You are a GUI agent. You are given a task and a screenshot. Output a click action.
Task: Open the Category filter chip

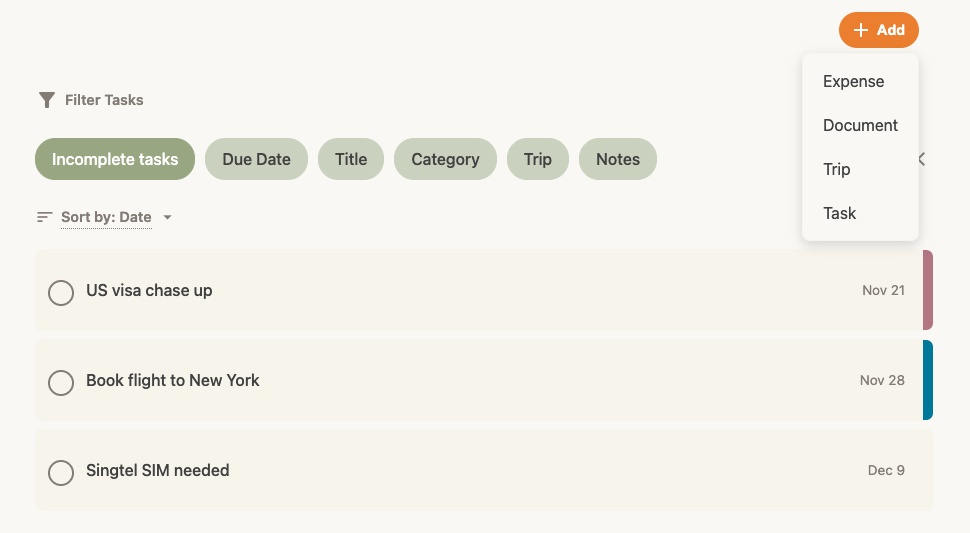click(445, 159)
